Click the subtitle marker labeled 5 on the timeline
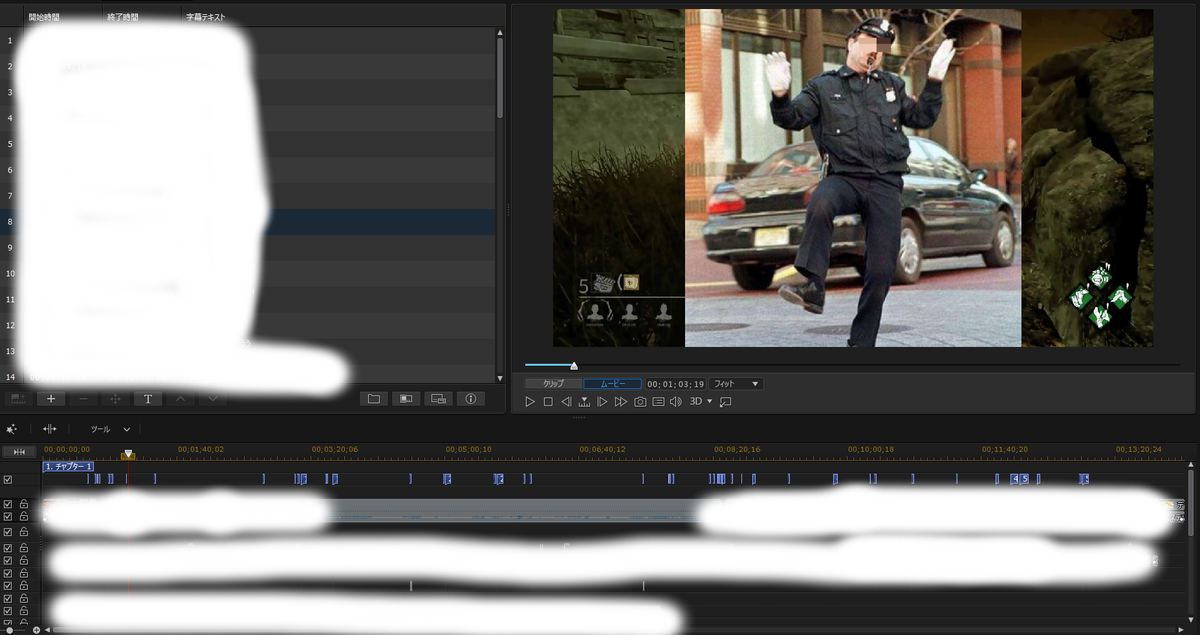The width and height of the screenshot is (1200, 635). click(x=1025, y=479)
